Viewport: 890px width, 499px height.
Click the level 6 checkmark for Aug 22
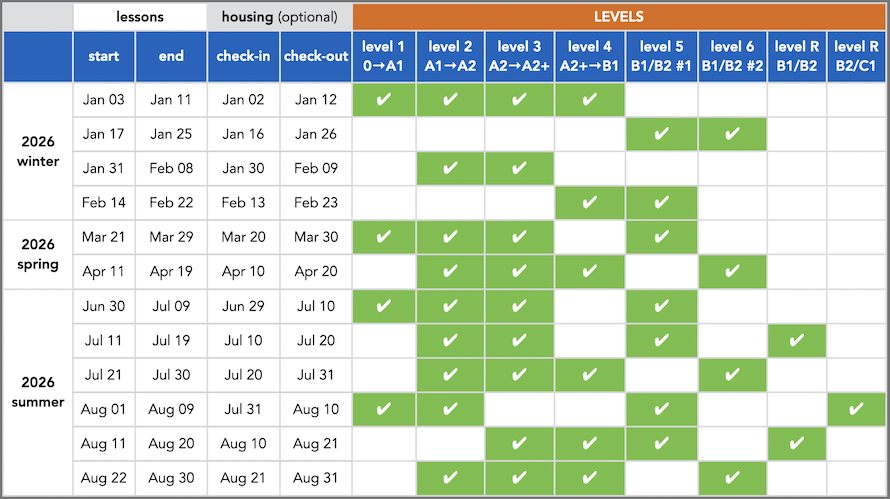[733, 477]
